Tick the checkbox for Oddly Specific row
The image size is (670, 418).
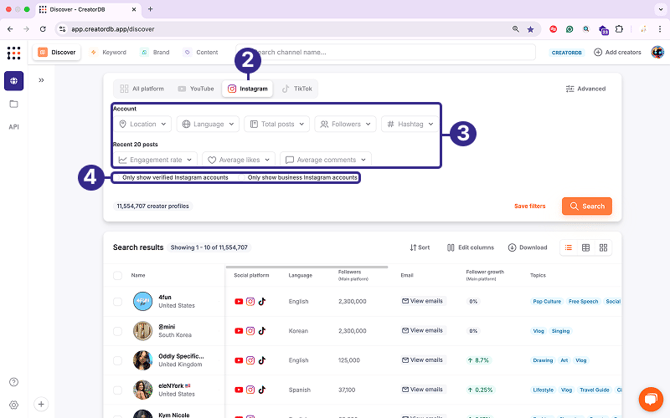[118, 360]
